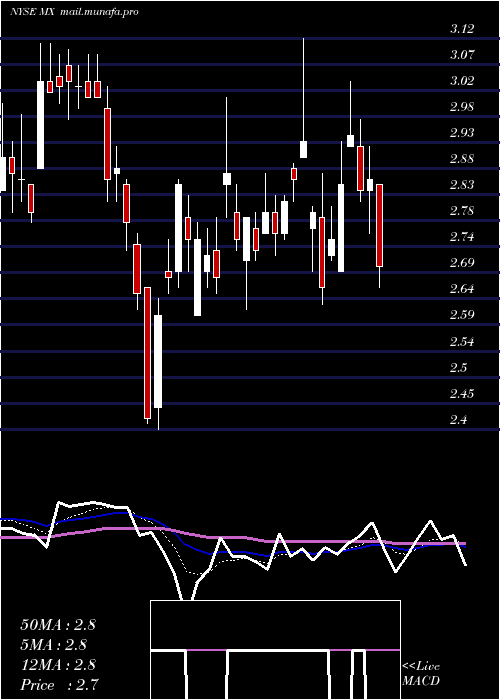Click the 50MA : 2.8 indicator text
Viewport: 500px width, 700px height.
point(58,625)
